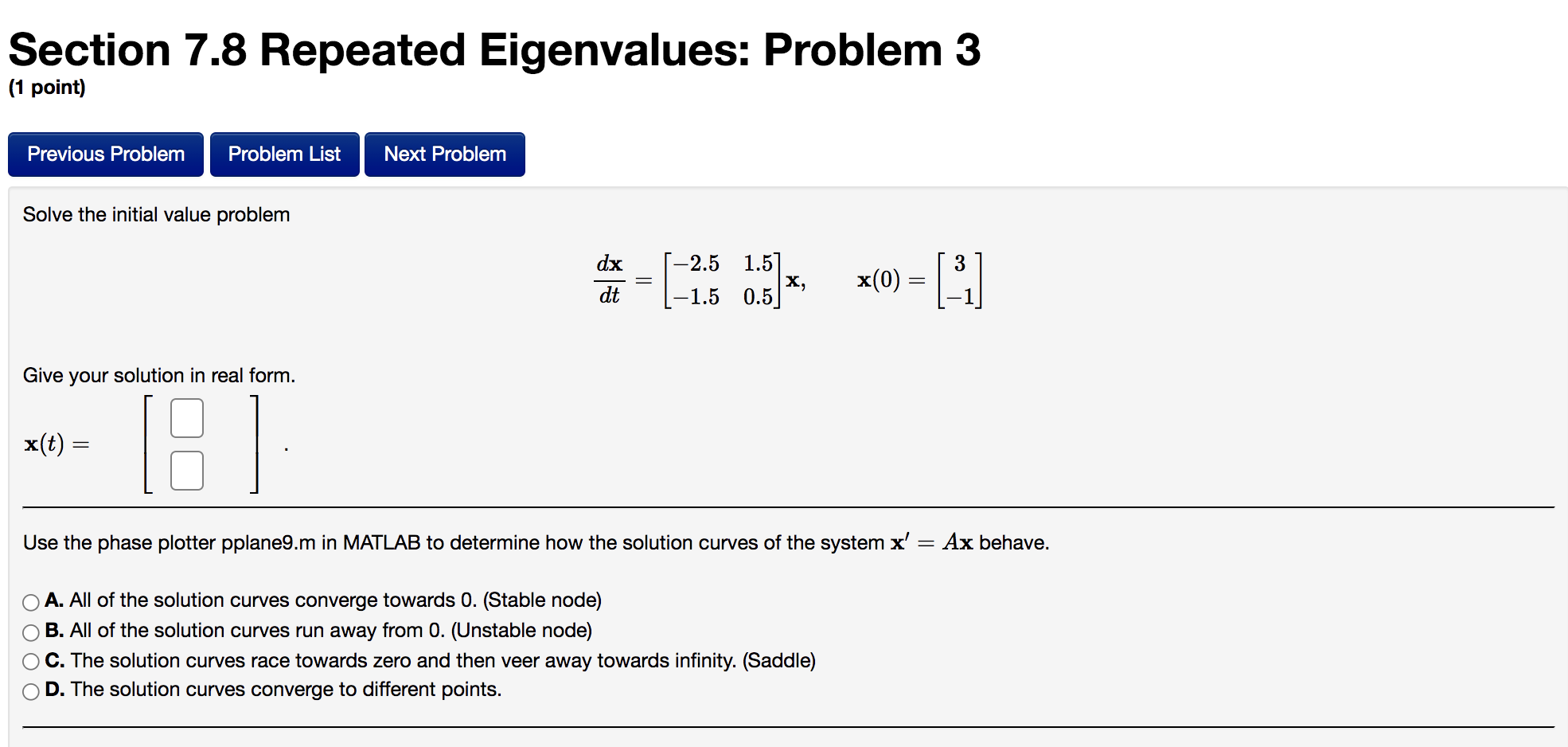Navigate to the previous problem
Viewport: 1568px width, 747px height.
point(104,154)
